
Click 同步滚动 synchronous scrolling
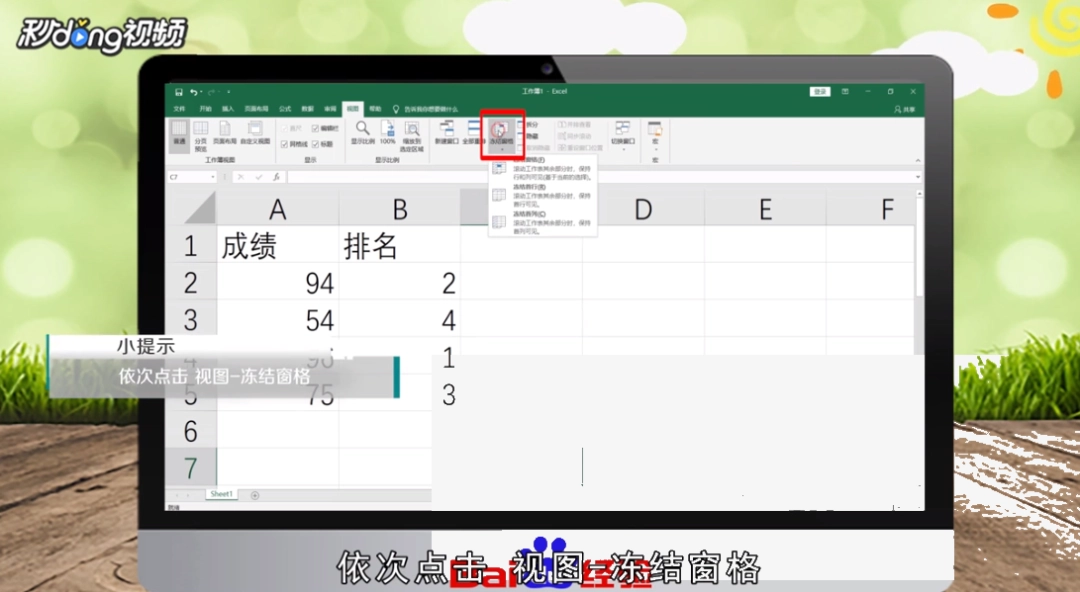(574, 136)
